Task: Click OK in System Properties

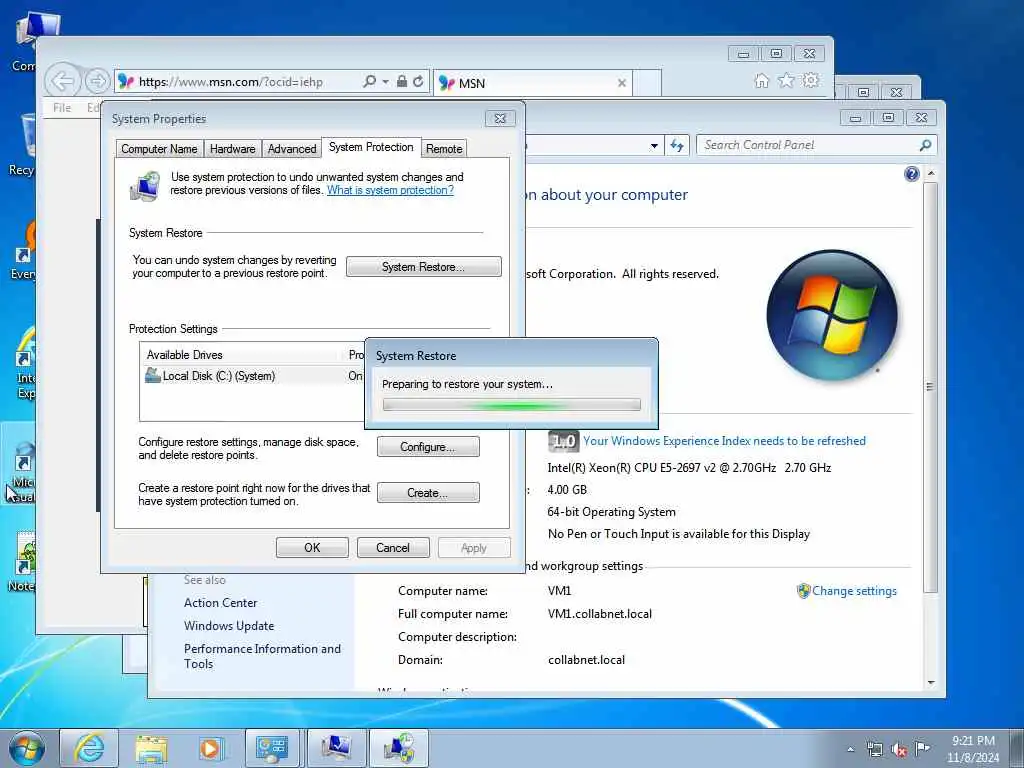Action: 312,547
